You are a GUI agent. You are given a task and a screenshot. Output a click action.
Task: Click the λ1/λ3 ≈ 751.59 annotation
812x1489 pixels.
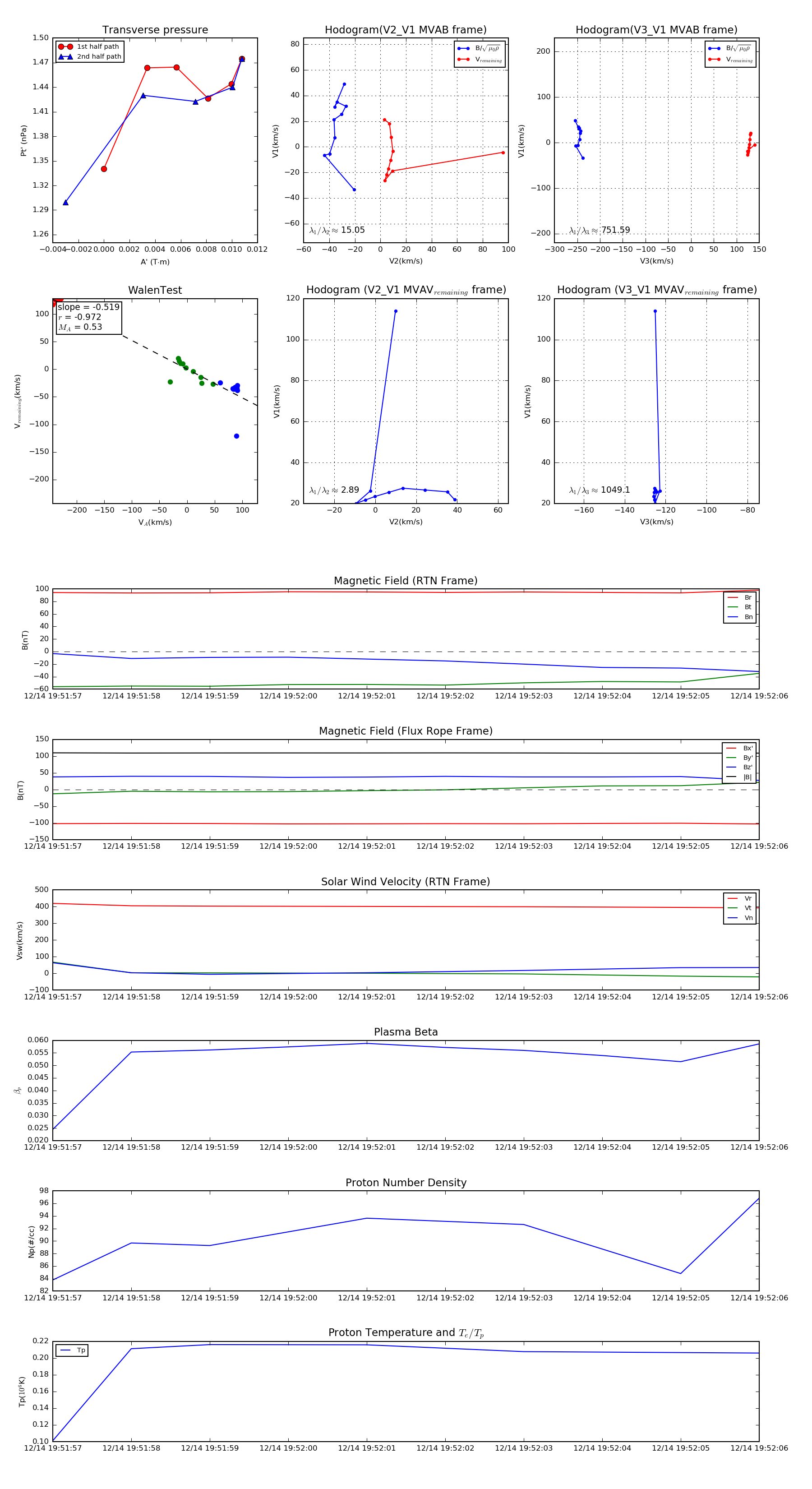600,230
